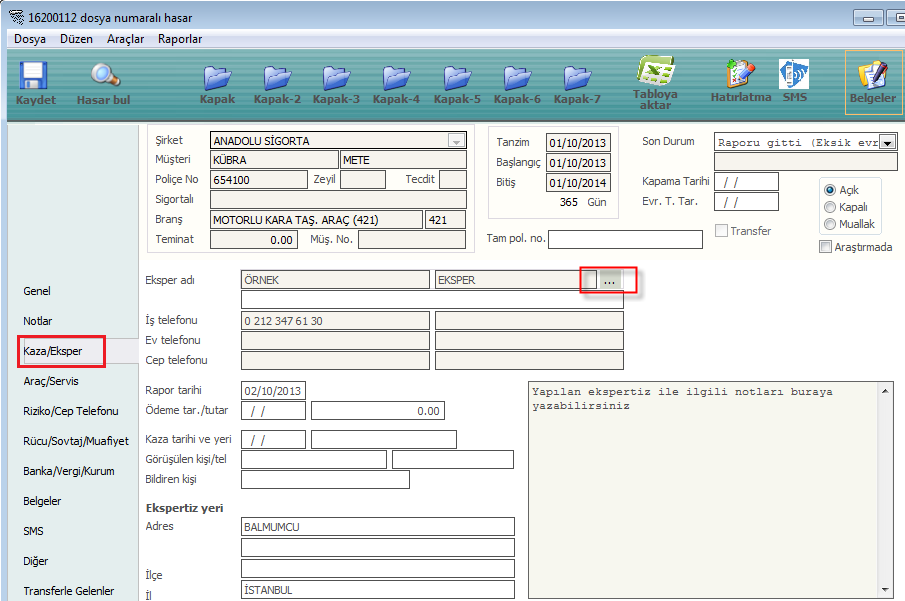The image size is (905, 601).
Task: Open the Kapak-4 folder icon
Action: 396,78
